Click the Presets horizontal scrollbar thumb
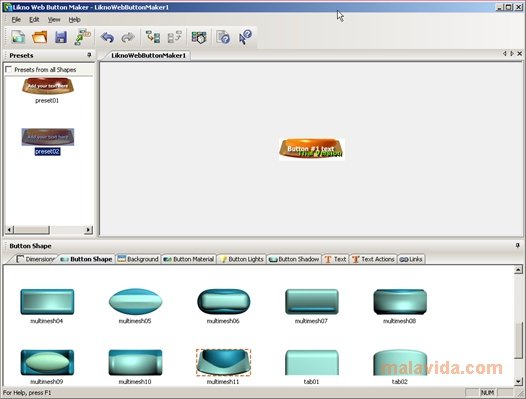The width and height of the screenshot is (526, 399). [x=32, y=230]
